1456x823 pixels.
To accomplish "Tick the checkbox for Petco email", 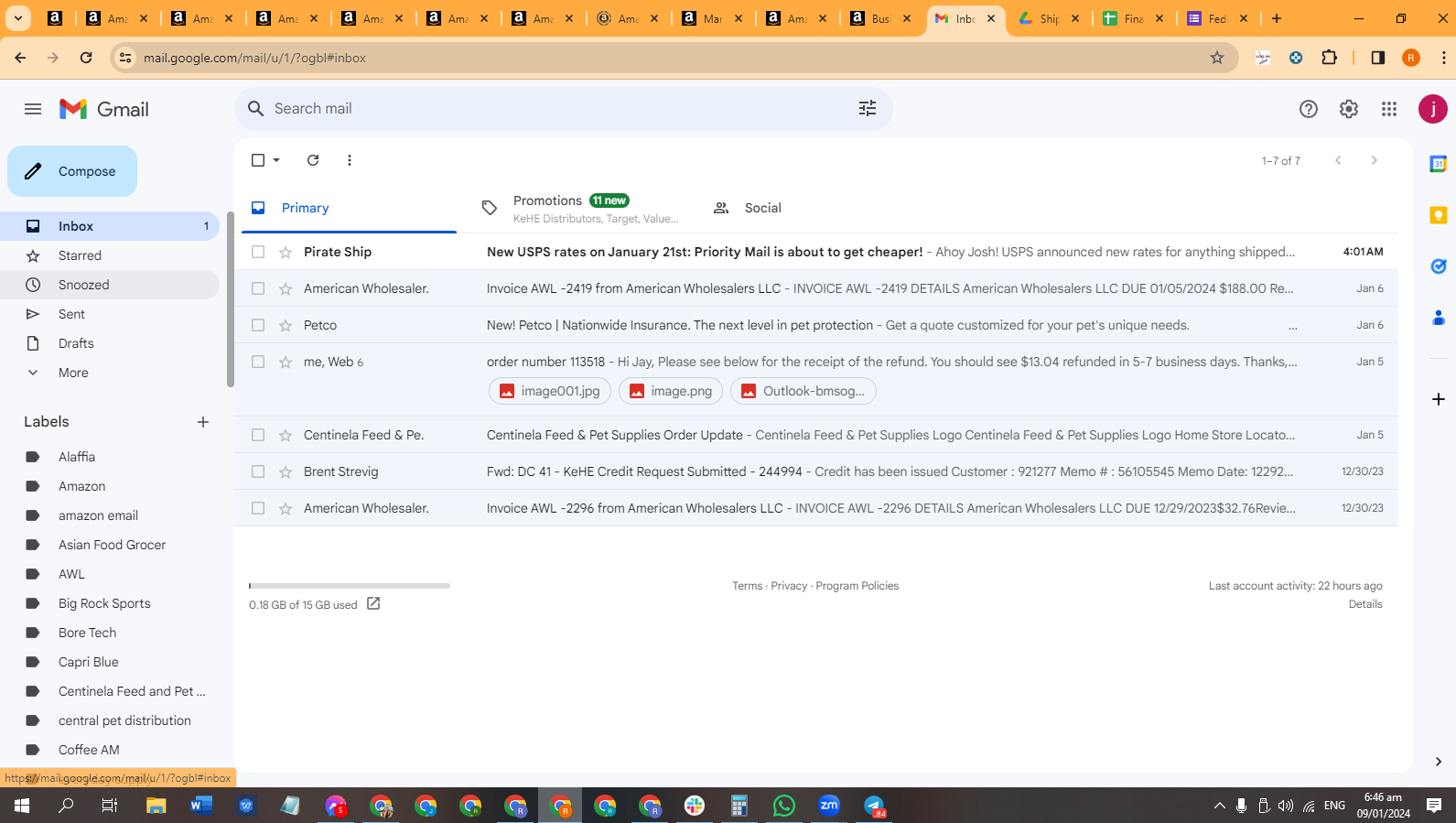I will coord(258,325).
